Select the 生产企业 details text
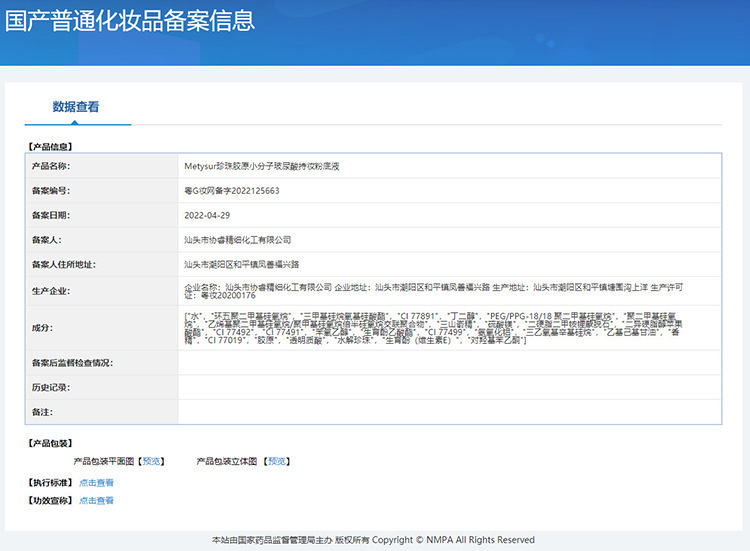 433,291
